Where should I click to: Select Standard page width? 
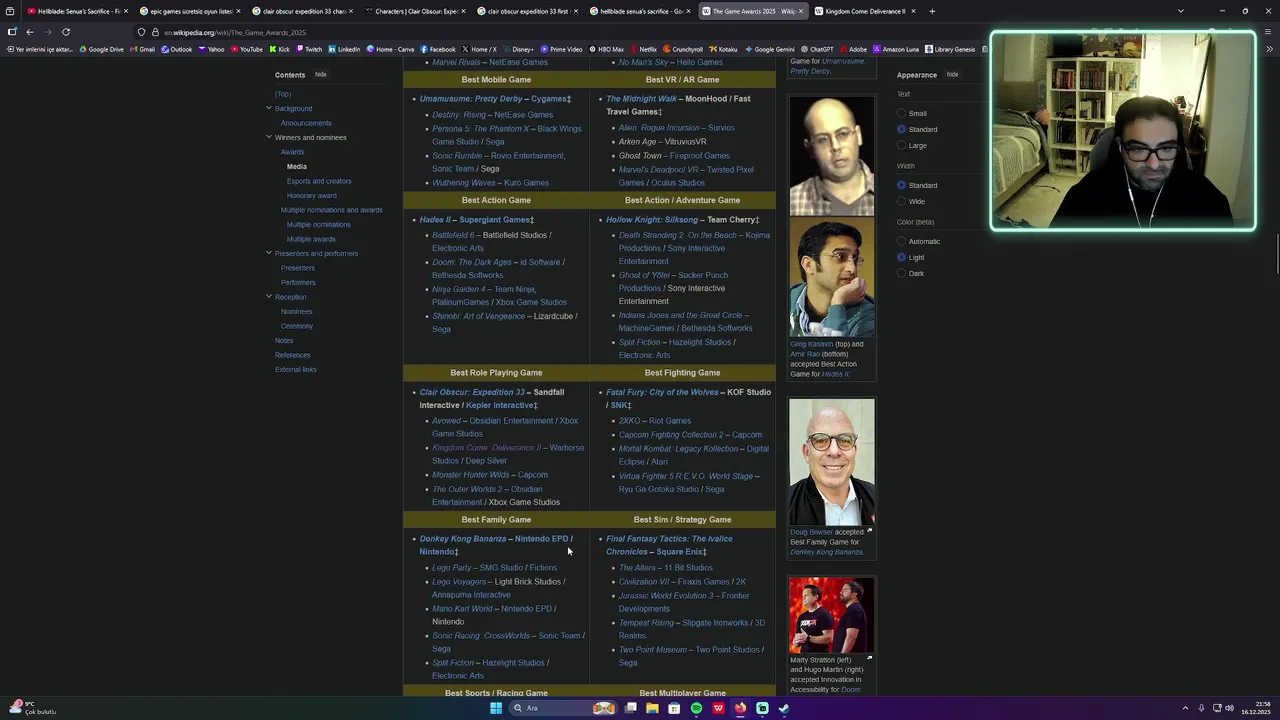point(902,185)
